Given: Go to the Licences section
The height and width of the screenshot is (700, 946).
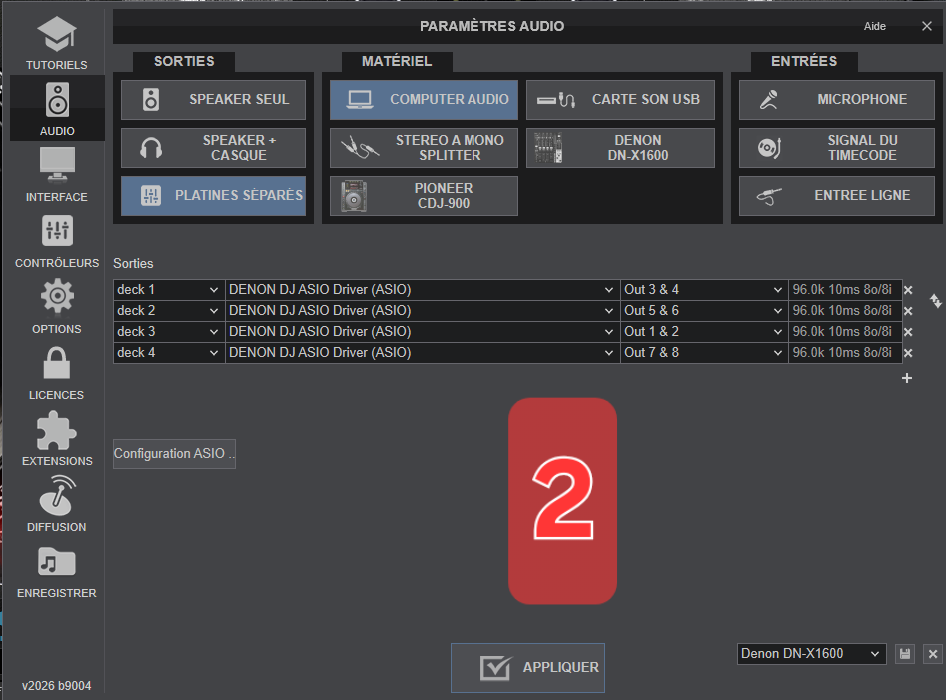Looking at the screenshot, I should click(57, 372).
